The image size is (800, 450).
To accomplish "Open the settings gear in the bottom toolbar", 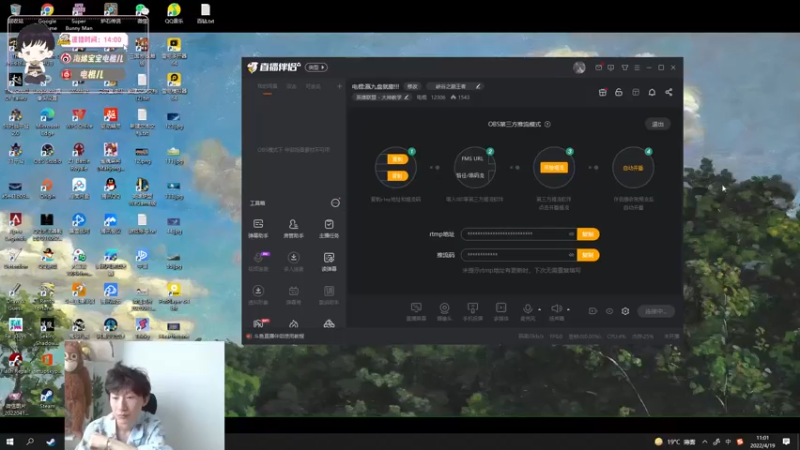I will [626, 311].
